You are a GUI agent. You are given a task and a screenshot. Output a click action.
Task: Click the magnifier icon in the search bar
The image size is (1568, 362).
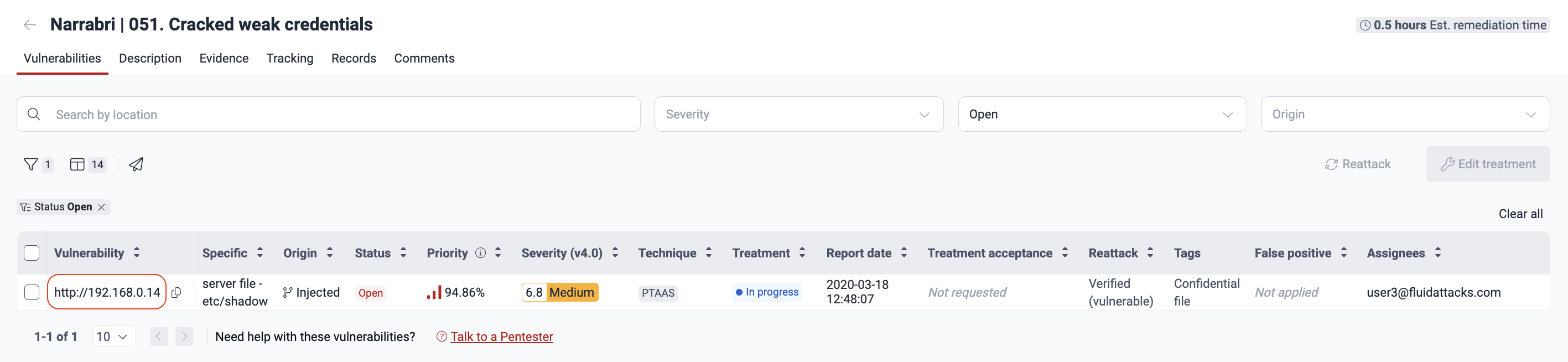click(x=34, y=114)
